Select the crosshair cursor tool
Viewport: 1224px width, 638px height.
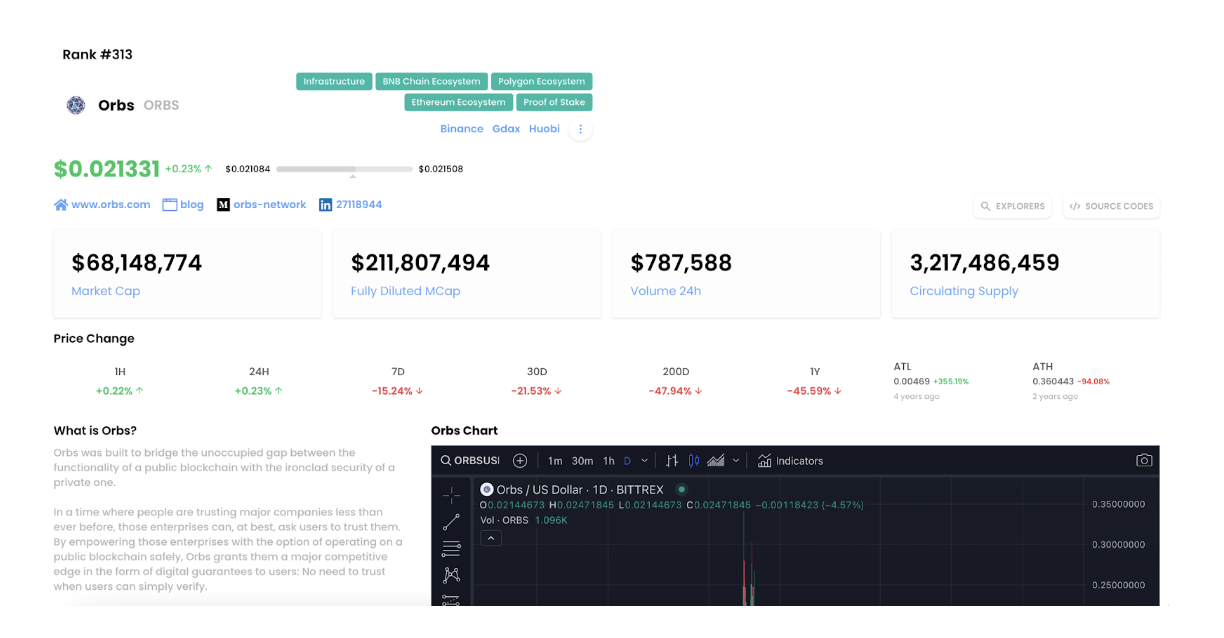451,495
